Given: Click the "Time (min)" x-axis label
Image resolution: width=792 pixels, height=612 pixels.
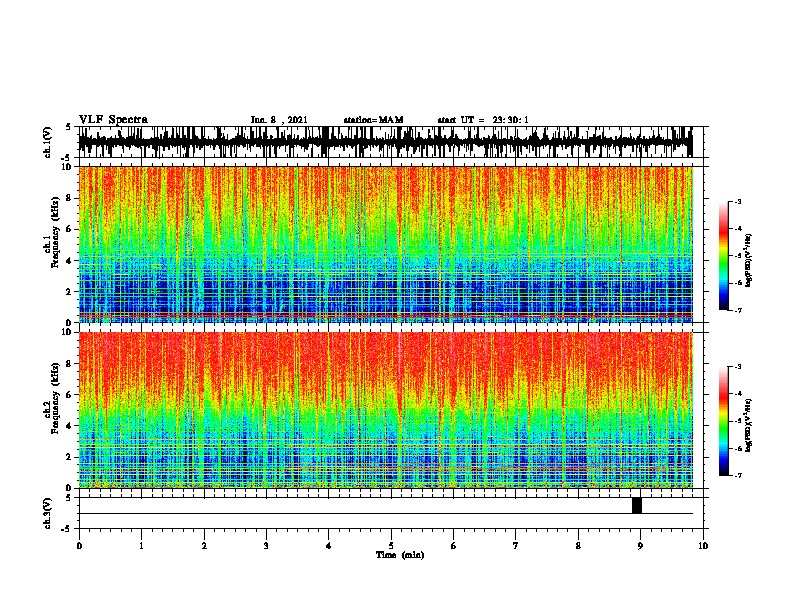Looking at the screenshot, I should 400,555.
